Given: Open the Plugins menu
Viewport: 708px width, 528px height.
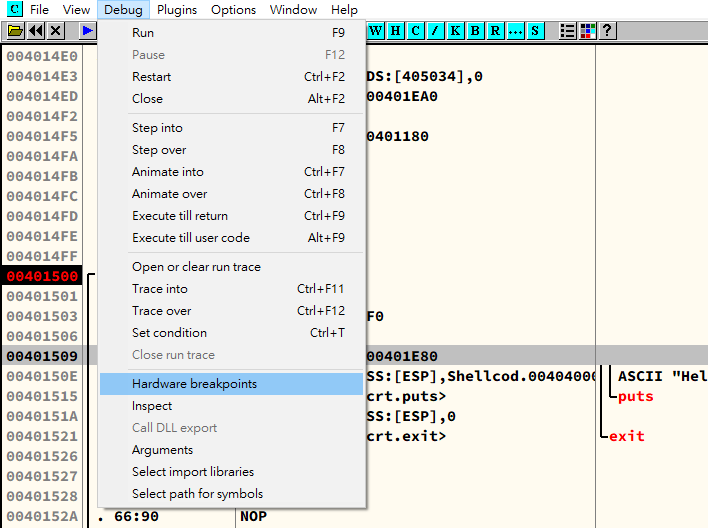Looking at the screenshot, I should pyautogui.click(x=177, y=10).
